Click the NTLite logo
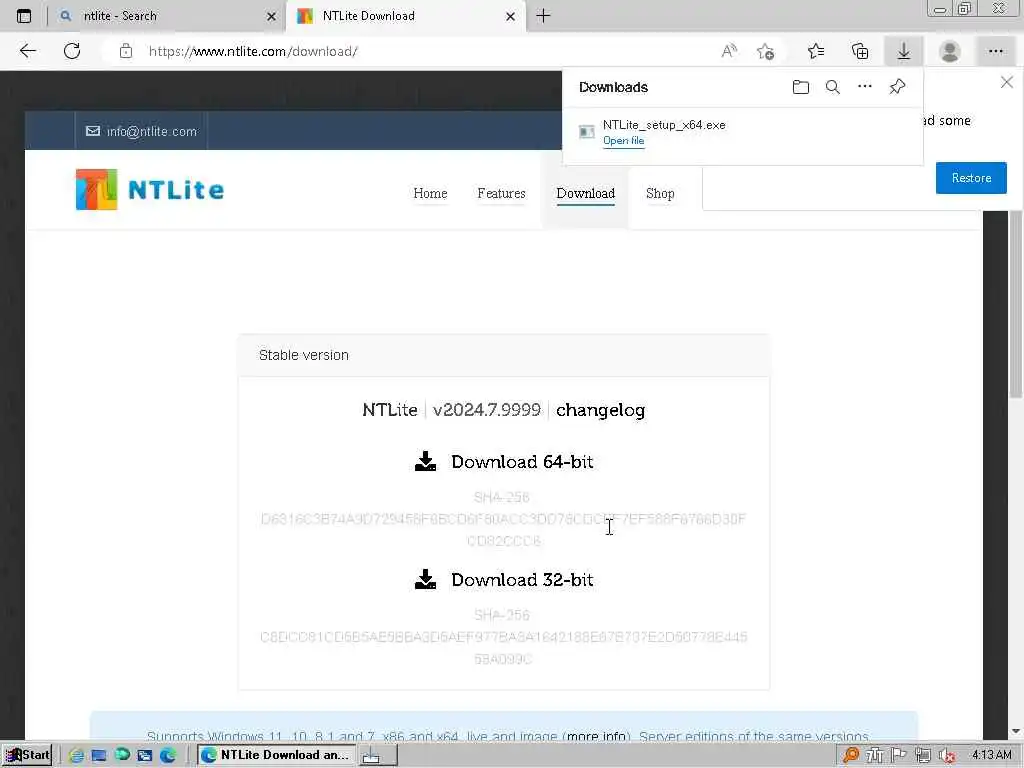The width and height of the screenshot is (1024, 768). click(x=150, y=189)
